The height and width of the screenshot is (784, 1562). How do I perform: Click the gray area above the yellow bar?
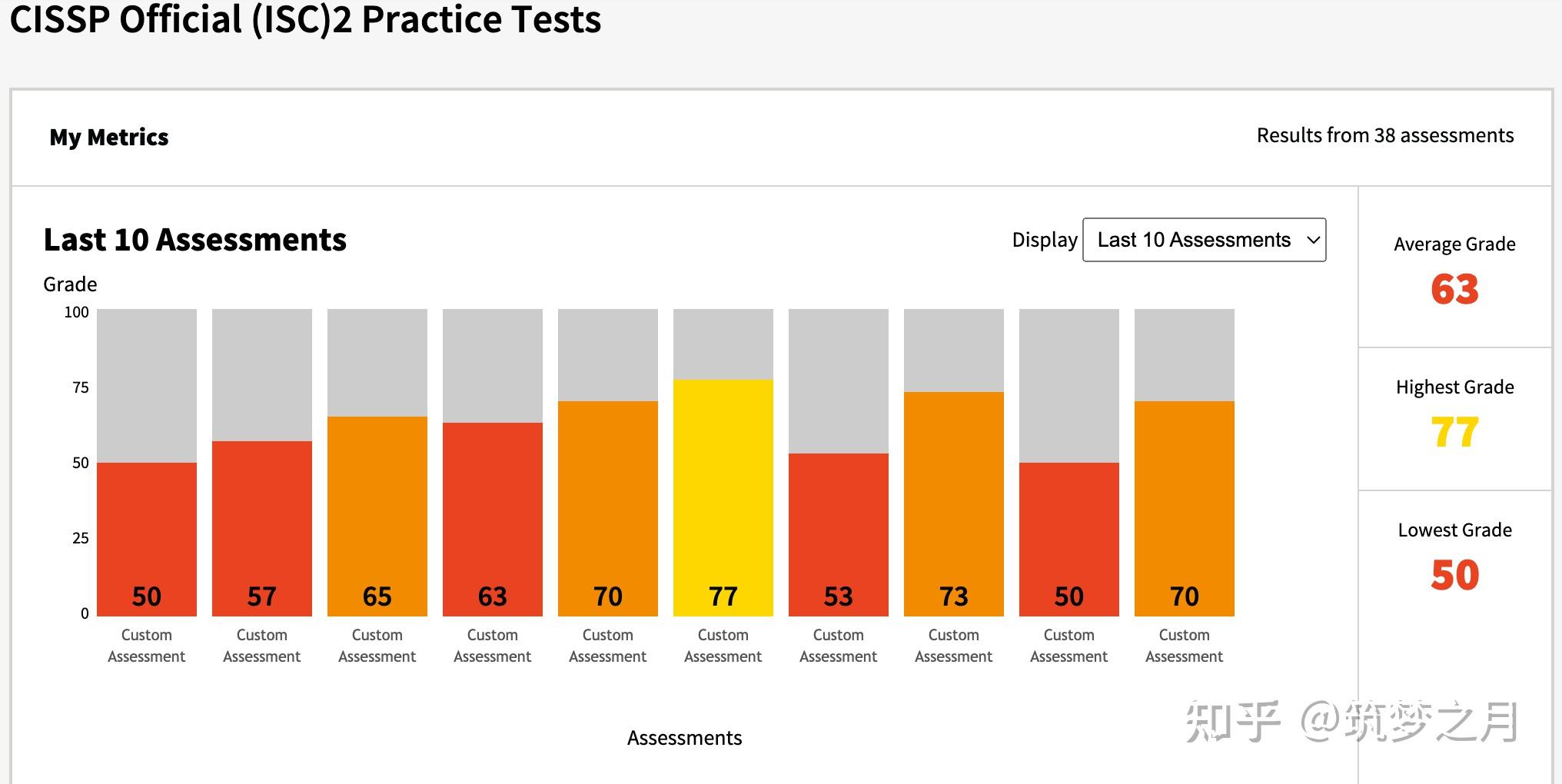[x=723, y=344]
